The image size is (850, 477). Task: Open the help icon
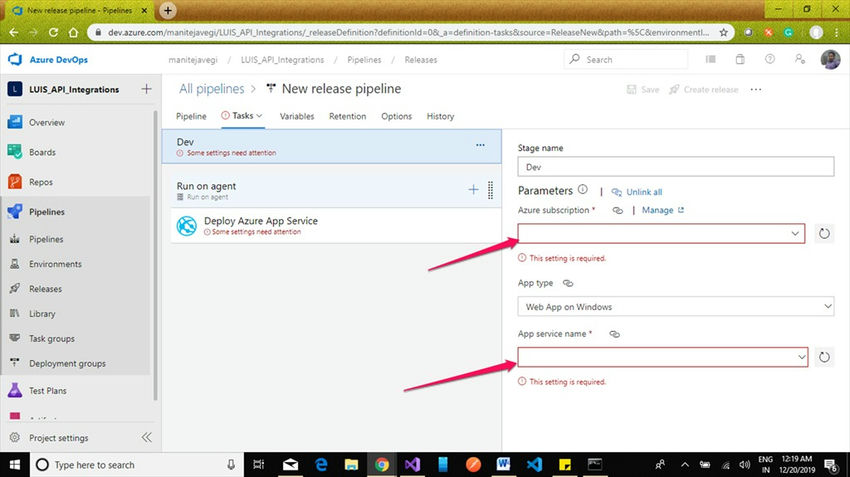point(770,60)
